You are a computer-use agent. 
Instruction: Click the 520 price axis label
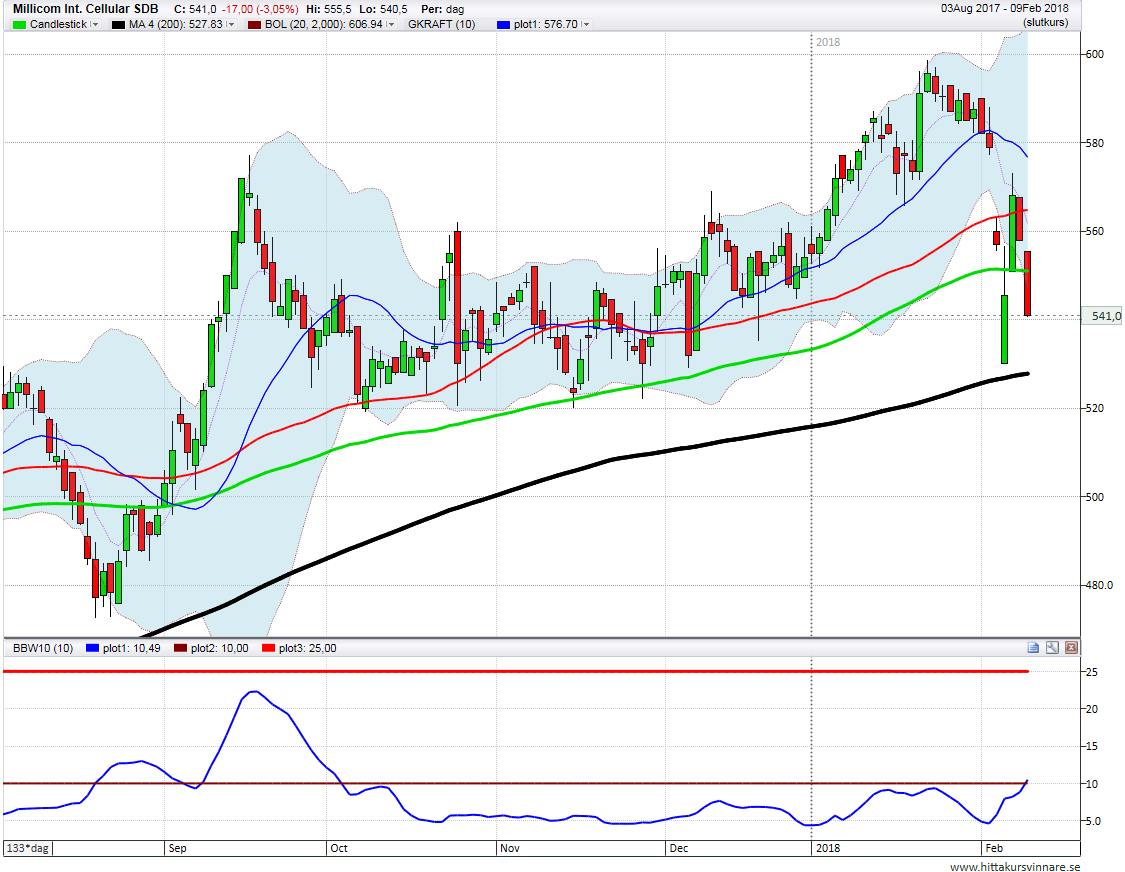(x=1094, y=408)
